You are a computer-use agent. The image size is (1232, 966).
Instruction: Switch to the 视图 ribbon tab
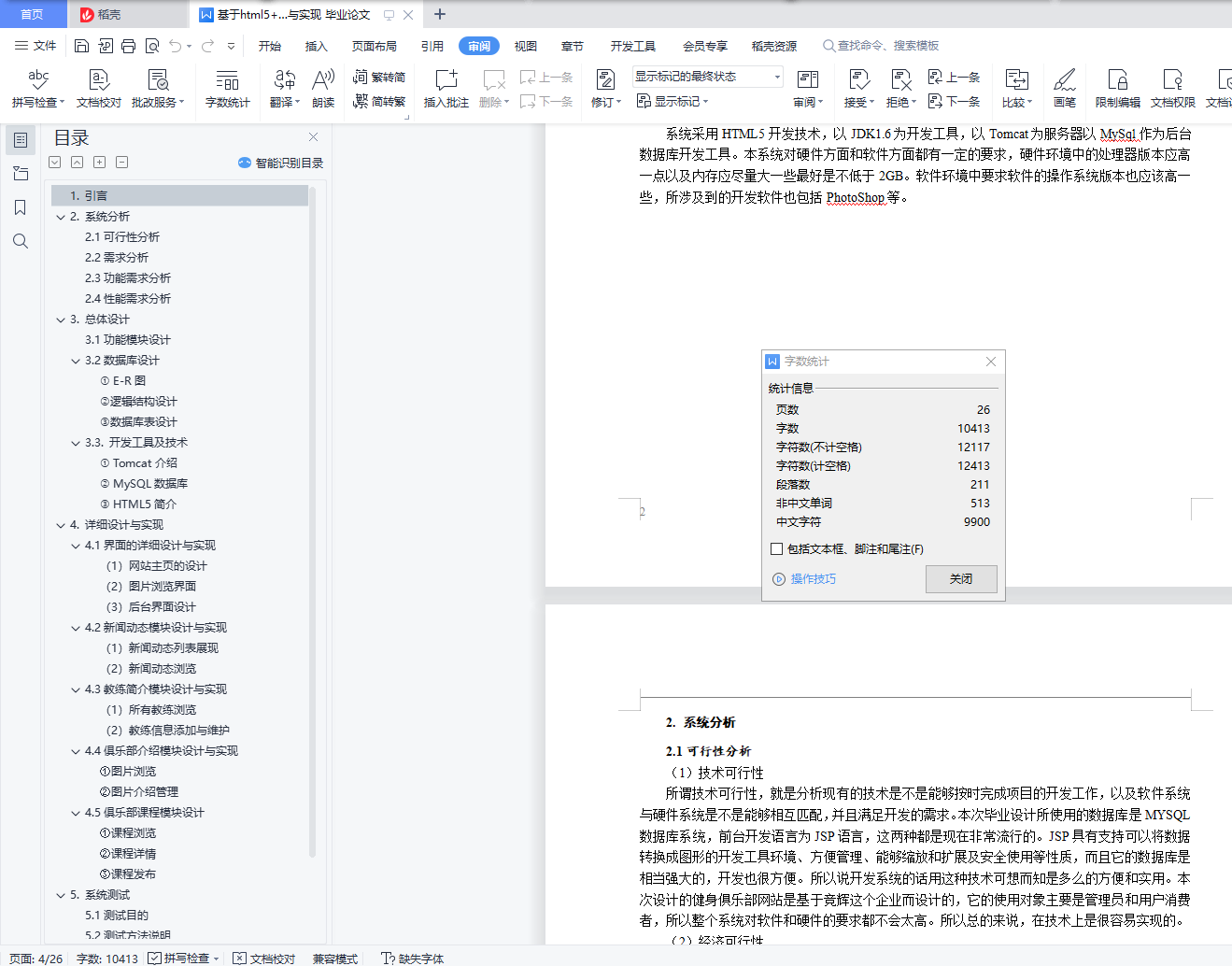526,46
